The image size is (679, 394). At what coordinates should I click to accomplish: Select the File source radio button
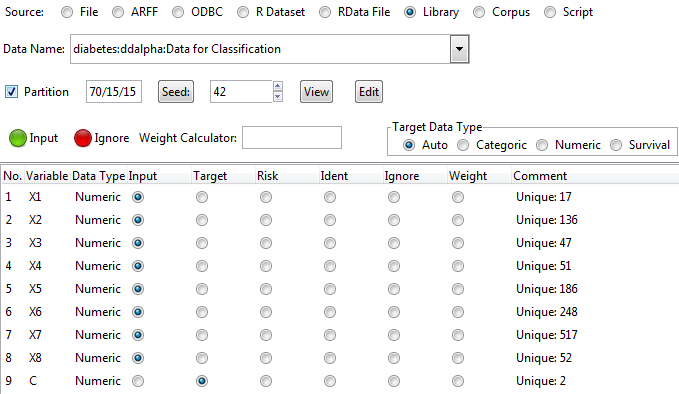point(67,12)
